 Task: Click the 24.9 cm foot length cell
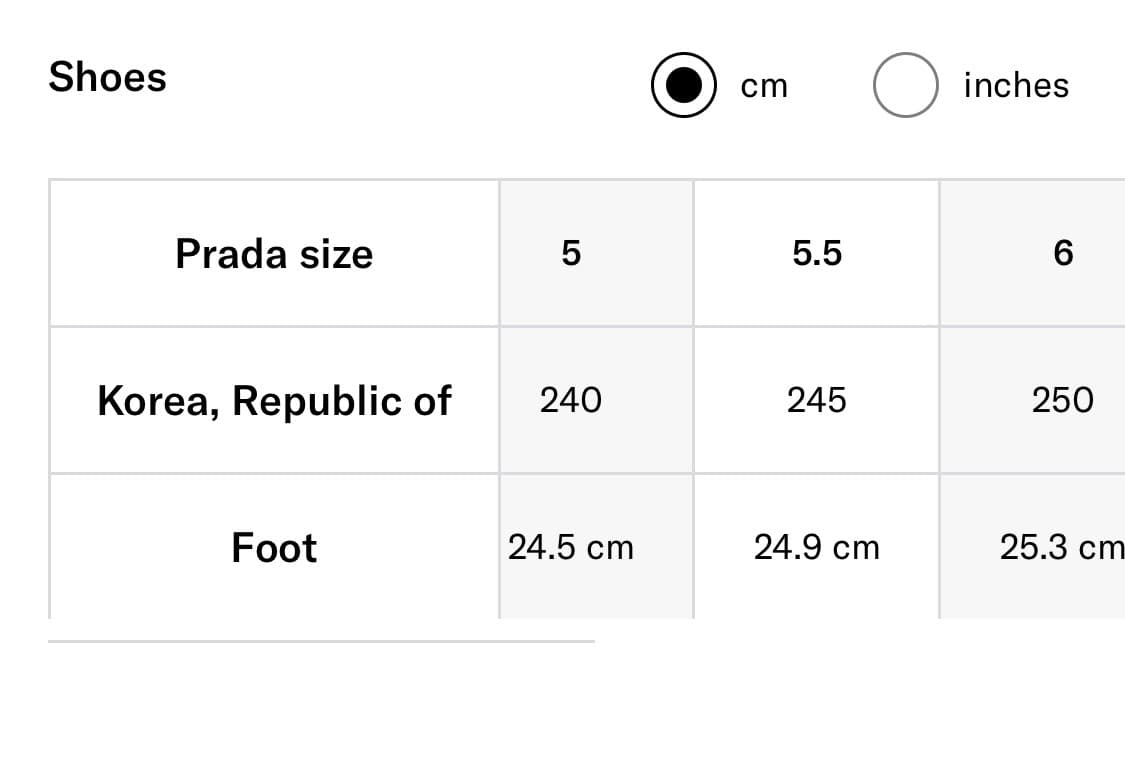pos(816,547)
